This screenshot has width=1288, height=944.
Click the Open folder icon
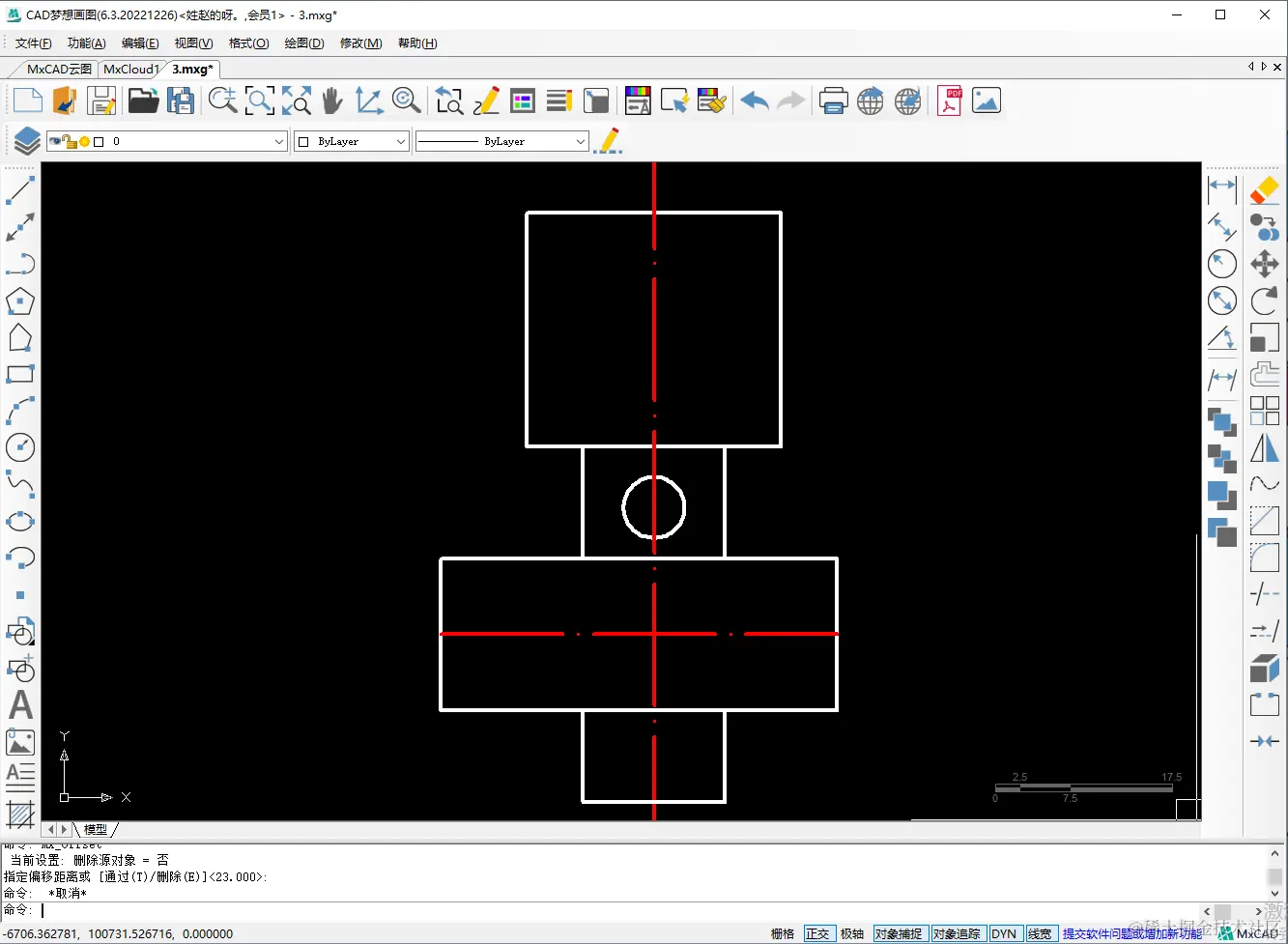[143, 100]
